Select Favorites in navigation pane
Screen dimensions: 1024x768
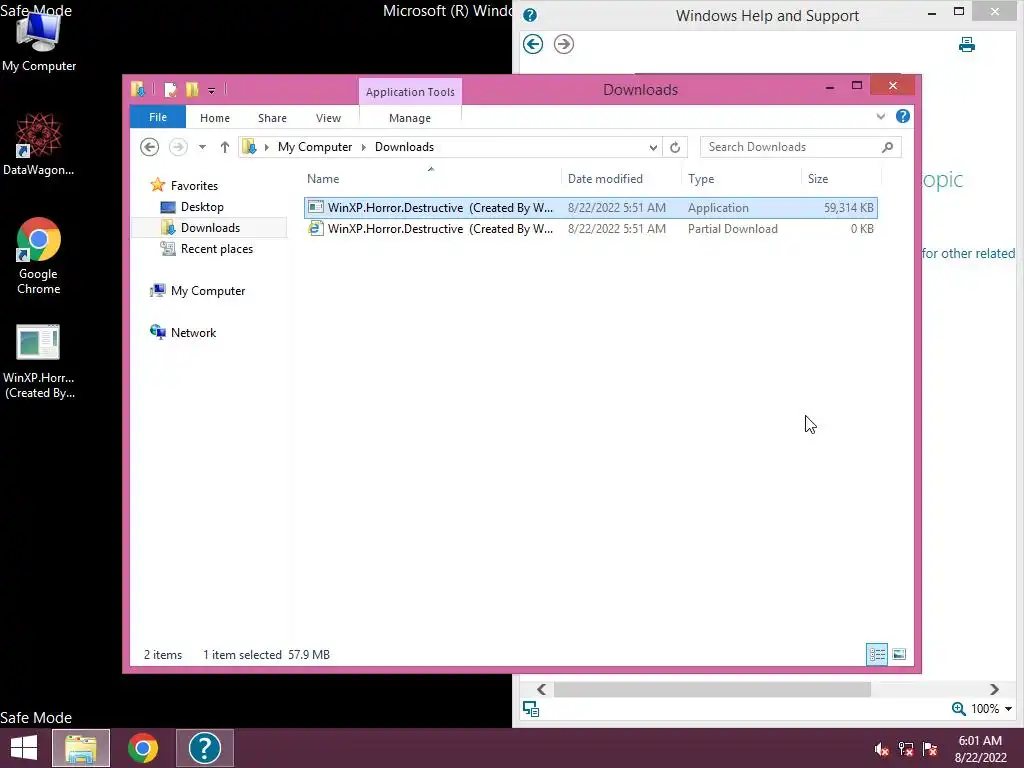194,185
